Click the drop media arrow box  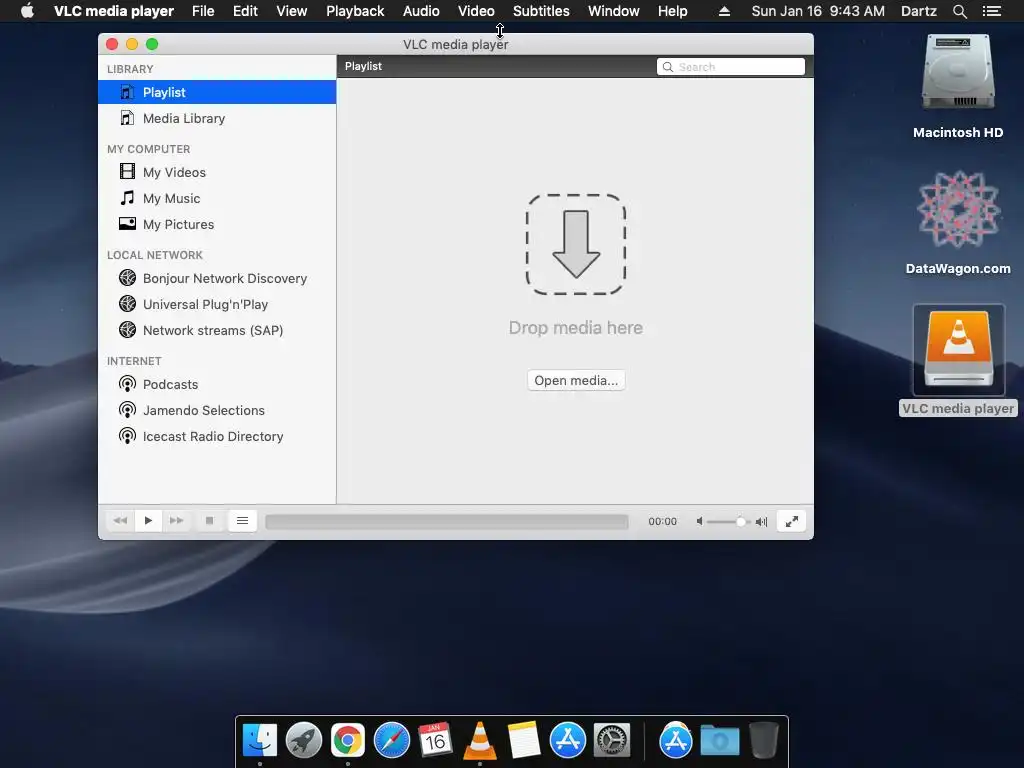click(x=576, y=244)
